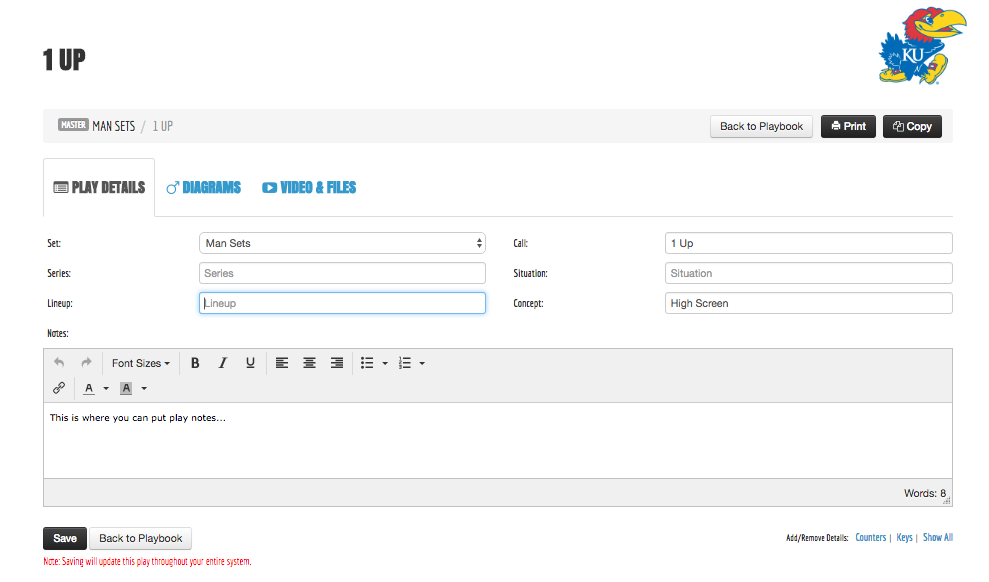The width and height of the screenshot is (989, 582).
Task: Click the insert link icon
Action: [59, 388]
